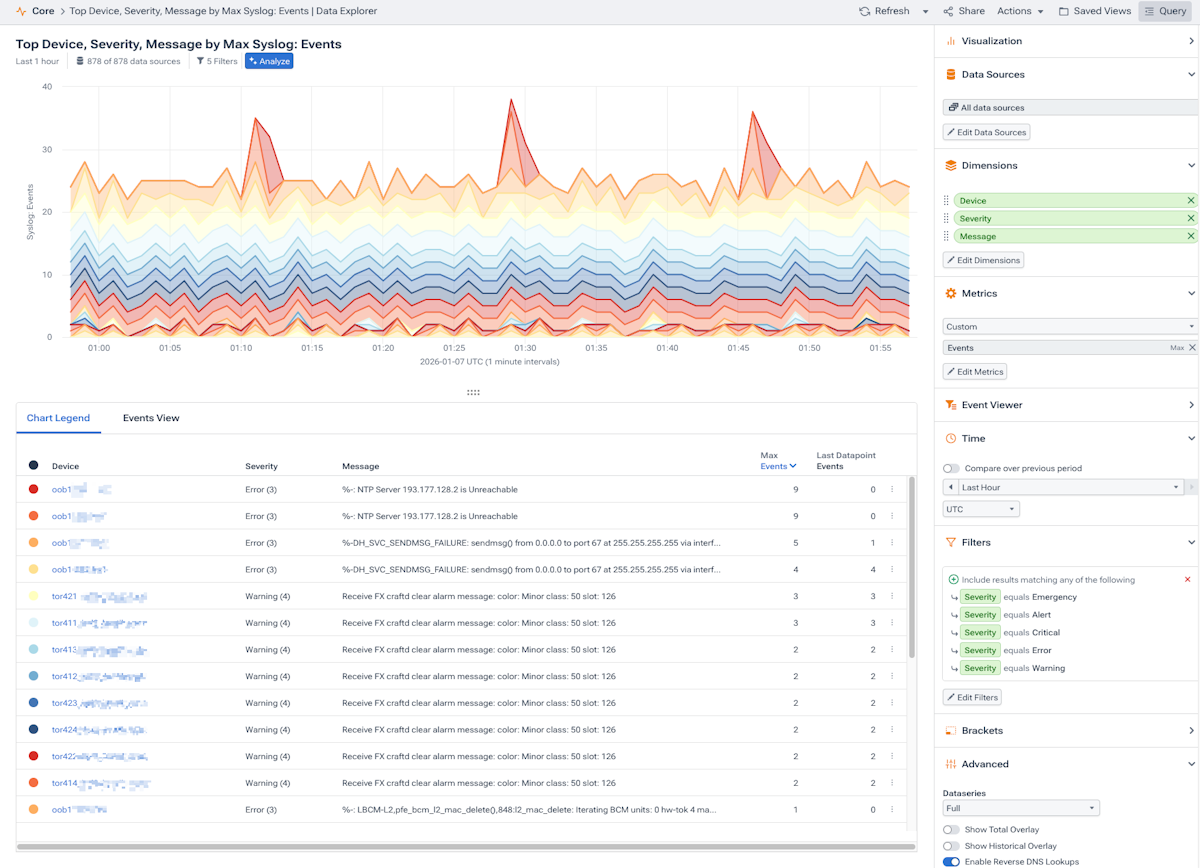This screenshot has height=868, width=1200.
Task: Toggle Compare over previous period
Action: tap(951, 468)
